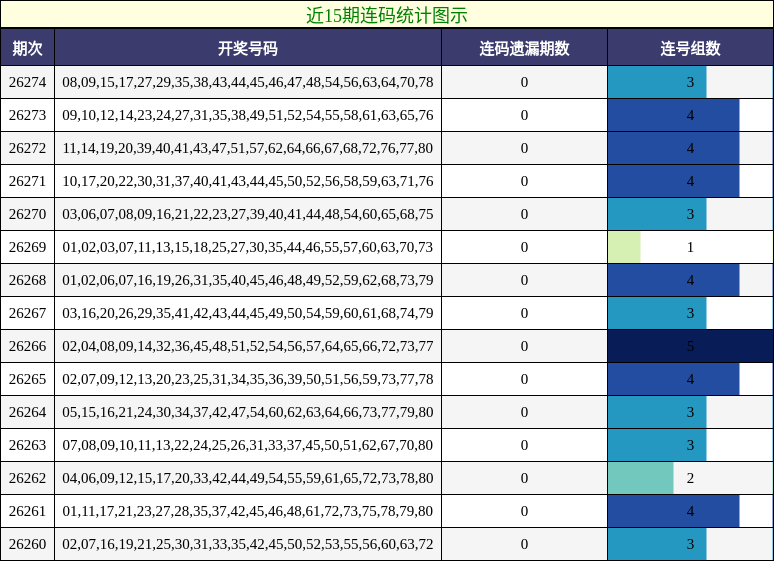
Task: Select the title 近15期连码统计图示
Action: click(387, 15)
